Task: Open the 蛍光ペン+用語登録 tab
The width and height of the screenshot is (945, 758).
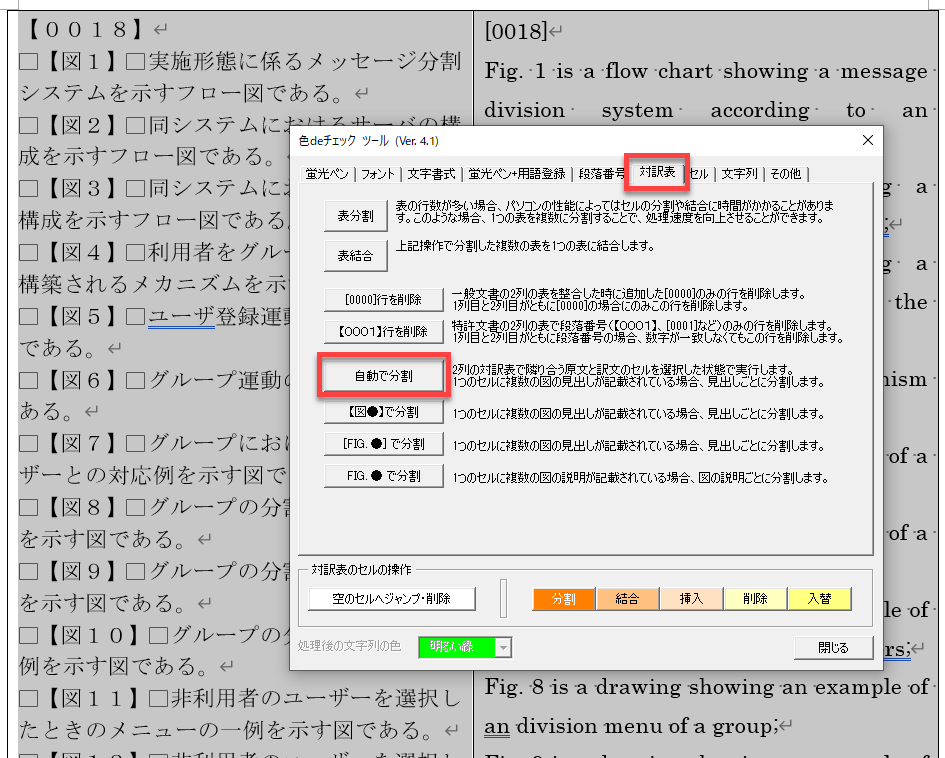Action: coord(516,174)
